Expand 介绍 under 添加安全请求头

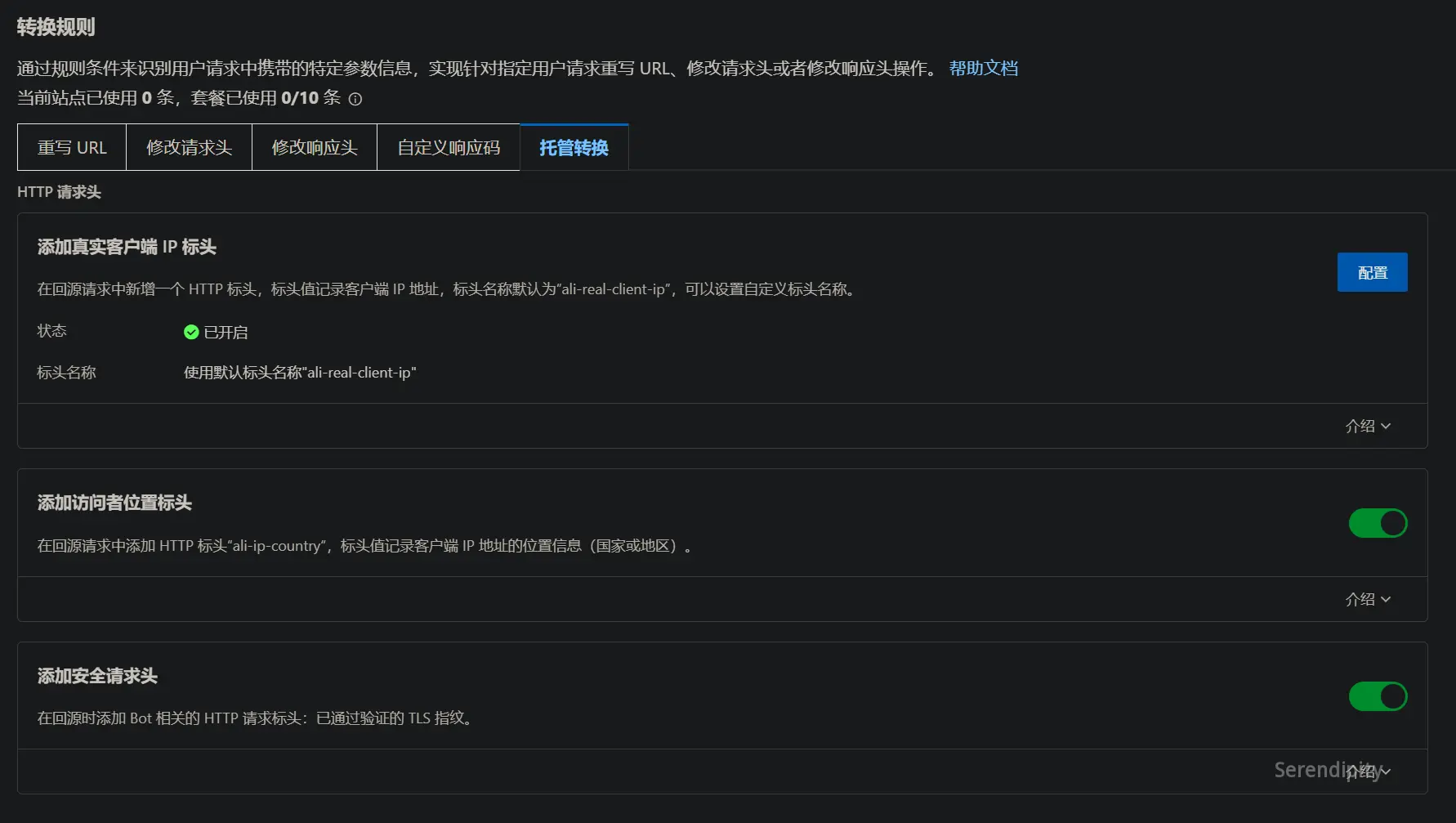click(x=1368, y=771)
